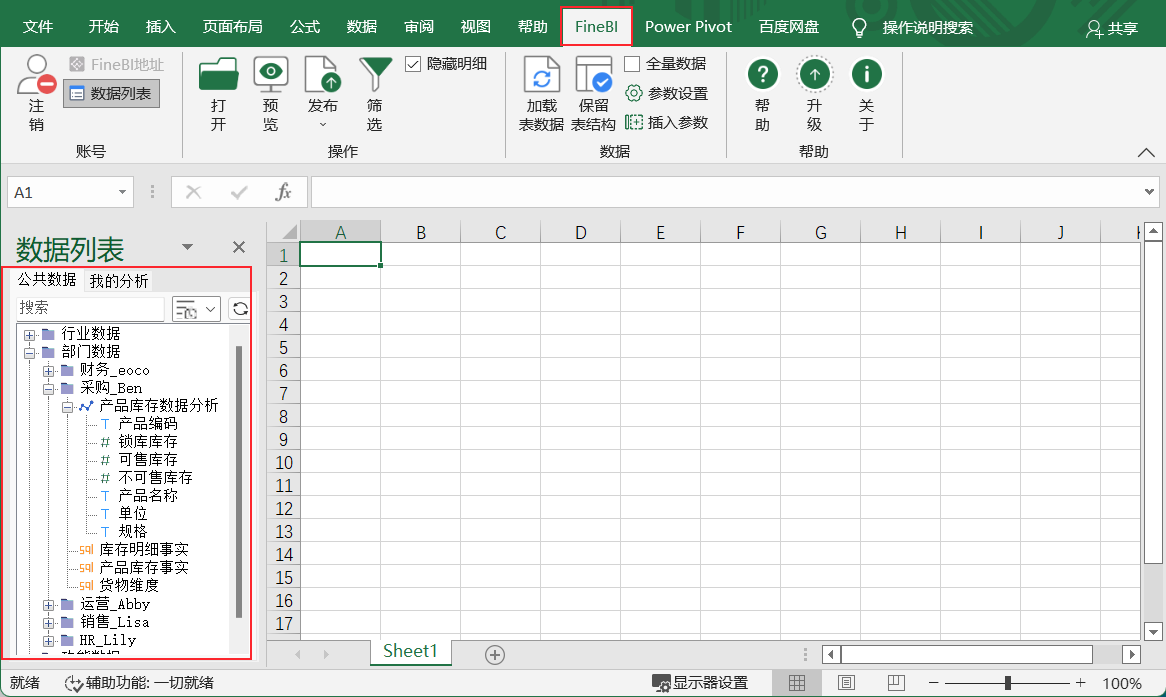Expand the formula bar

point(1149,192)
